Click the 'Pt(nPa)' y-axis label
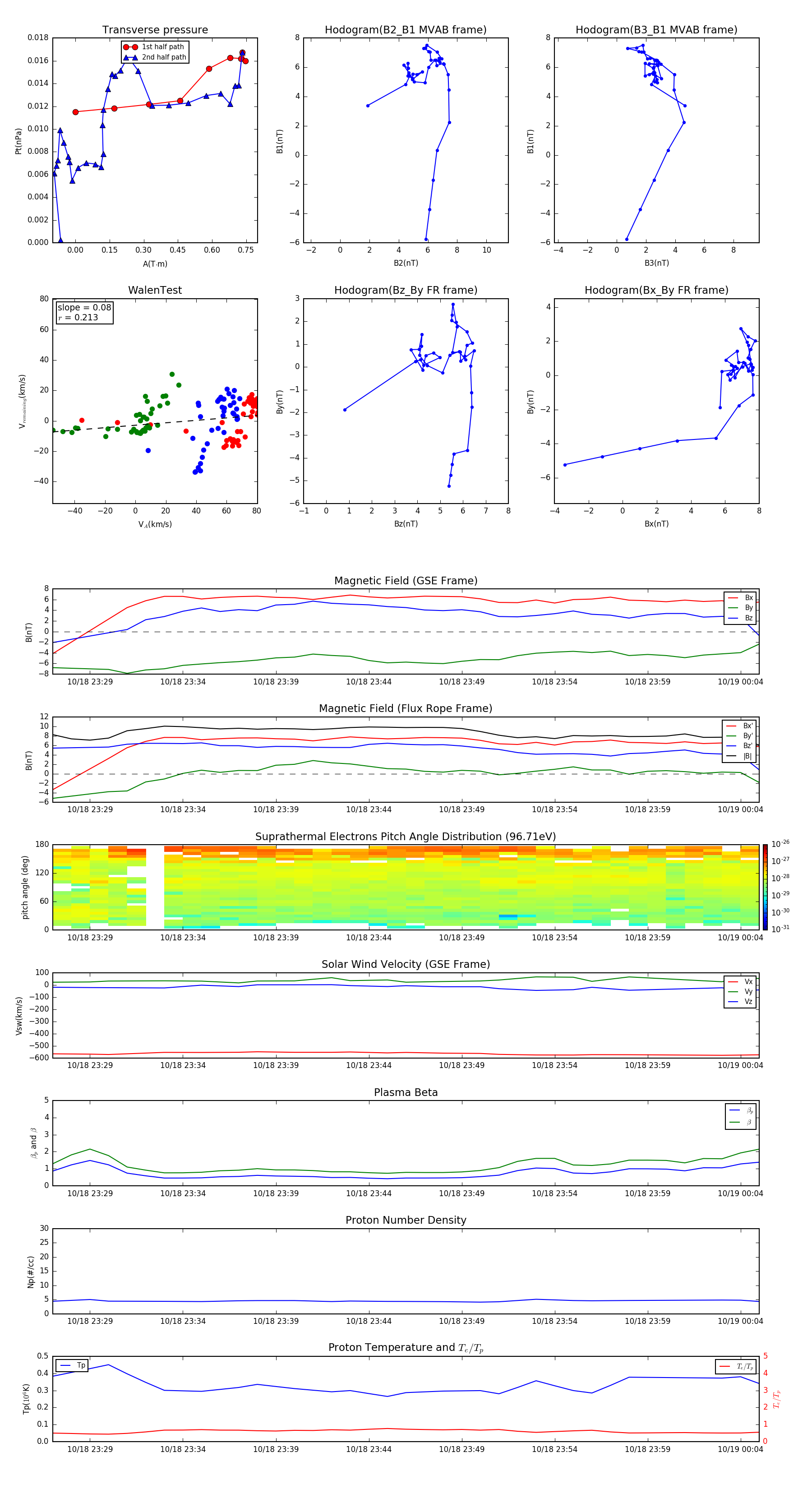The height and width of the screenshot is (1489, 812). [x=18, y=140]
